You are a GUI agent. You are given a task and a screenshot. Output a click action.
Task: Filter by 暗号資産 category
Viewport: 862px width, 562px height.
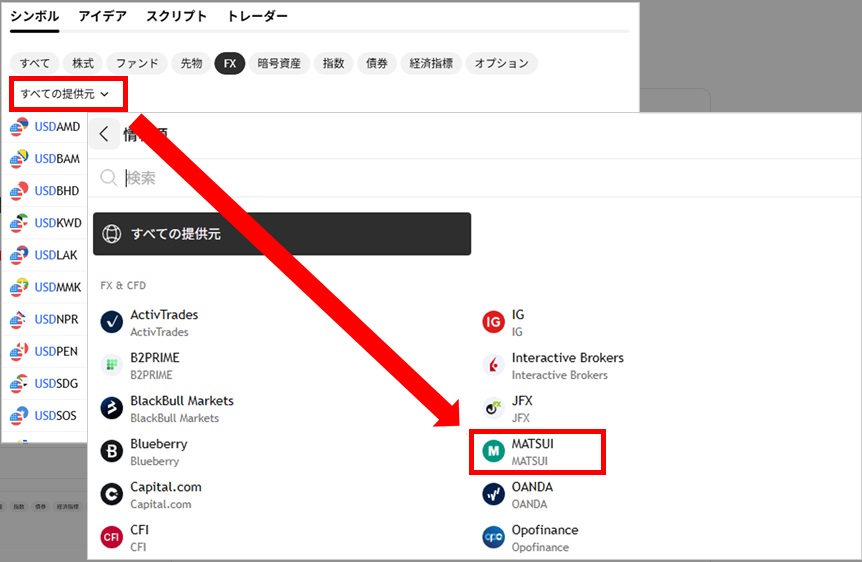279,63
